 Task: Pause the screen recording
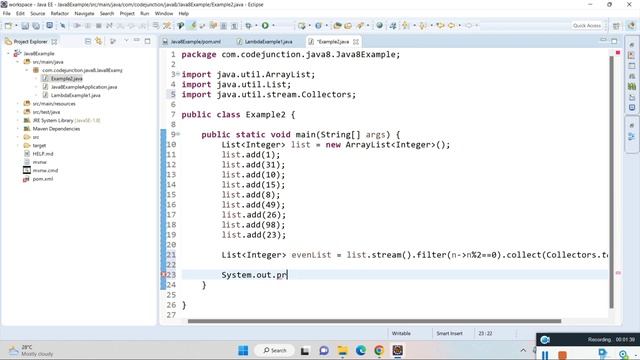(x=545, y=355)
